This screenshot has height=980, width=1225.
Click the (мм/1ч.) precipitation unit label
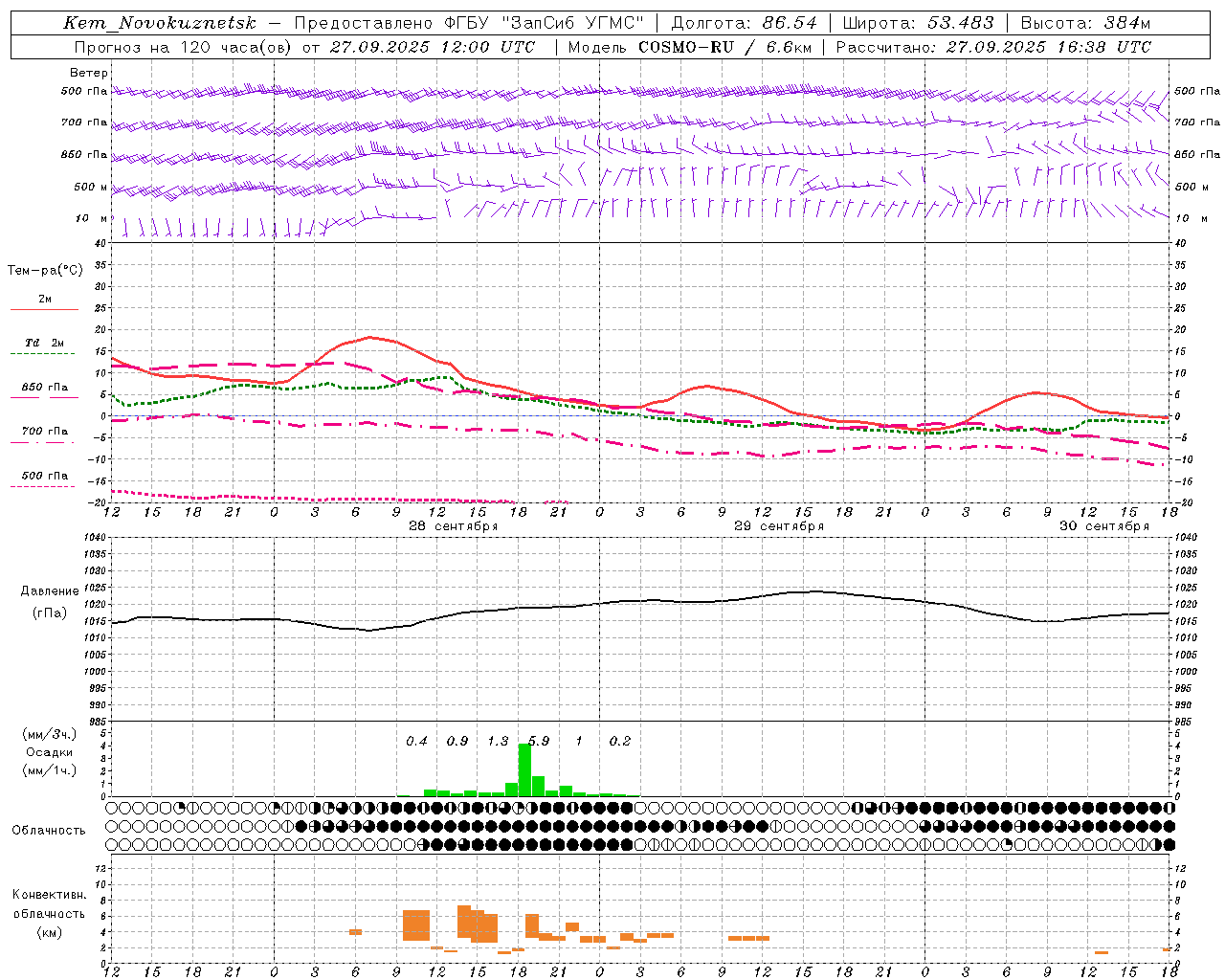click(50, 770)
